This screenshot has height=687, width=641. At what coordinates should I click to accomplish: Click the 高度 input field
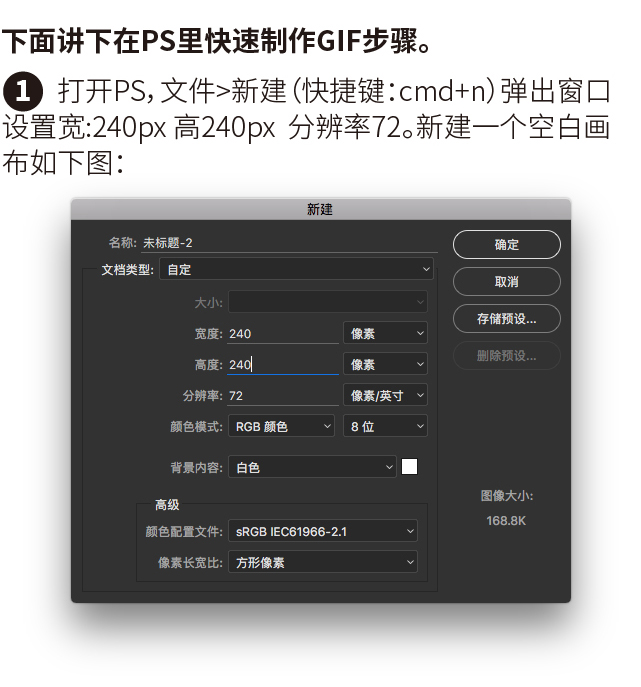coord(283,365)
